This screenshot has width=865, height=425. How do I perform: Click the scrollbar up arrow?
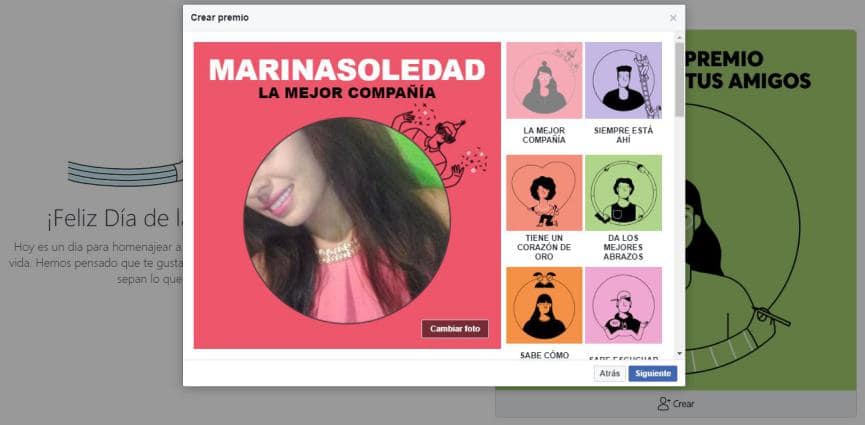pos(679,37)
